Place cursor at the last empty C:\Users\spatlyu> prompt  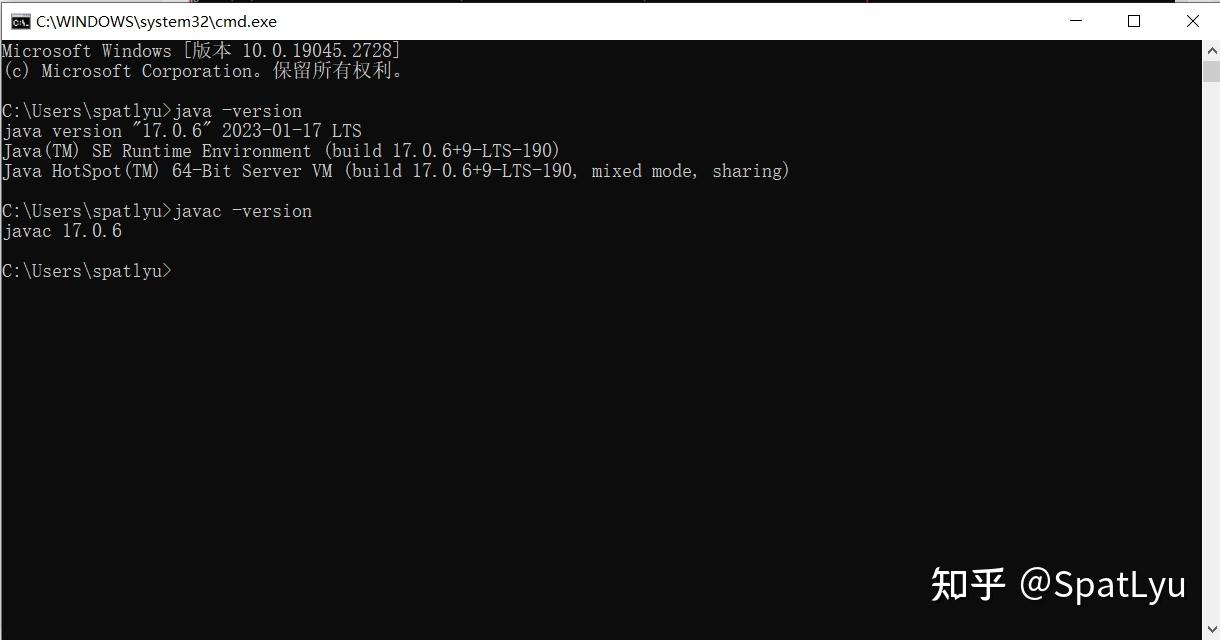[x=87, y=271]
